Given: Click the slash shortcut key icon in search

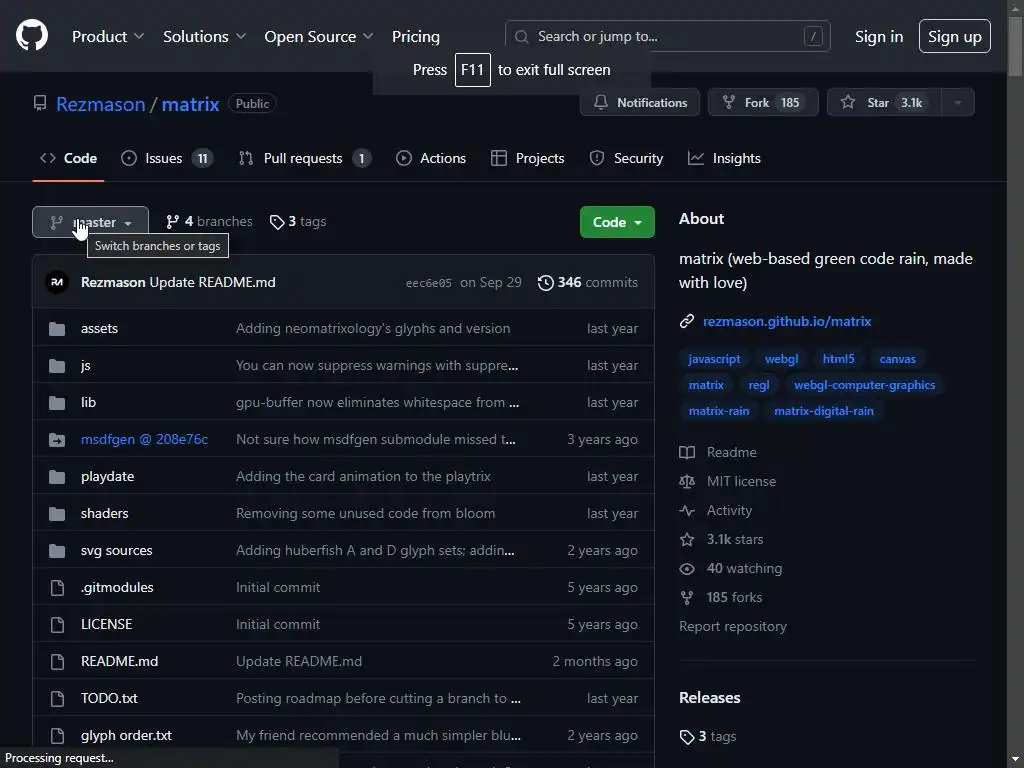Looking at the screenshot, I should (813, 37).
